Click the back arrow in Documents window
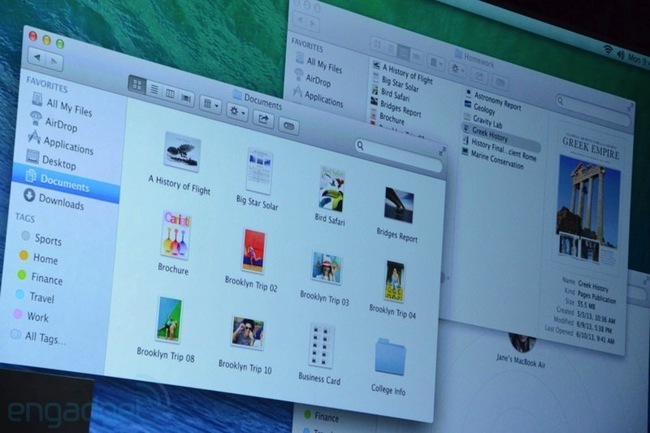 pyautogui.click(x=37, y=58)
